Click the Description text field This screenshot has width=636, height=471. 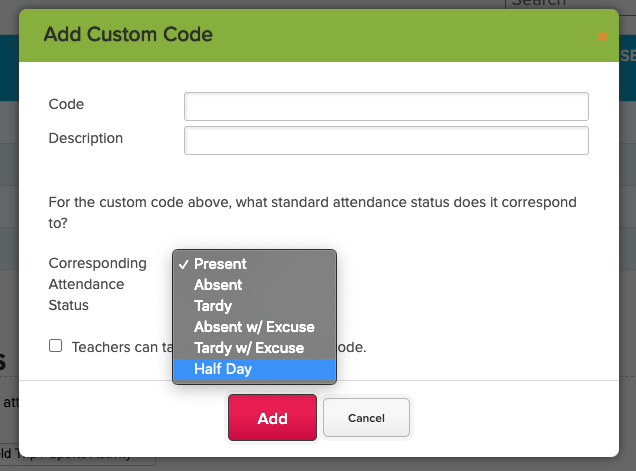[x=386, y=140]
